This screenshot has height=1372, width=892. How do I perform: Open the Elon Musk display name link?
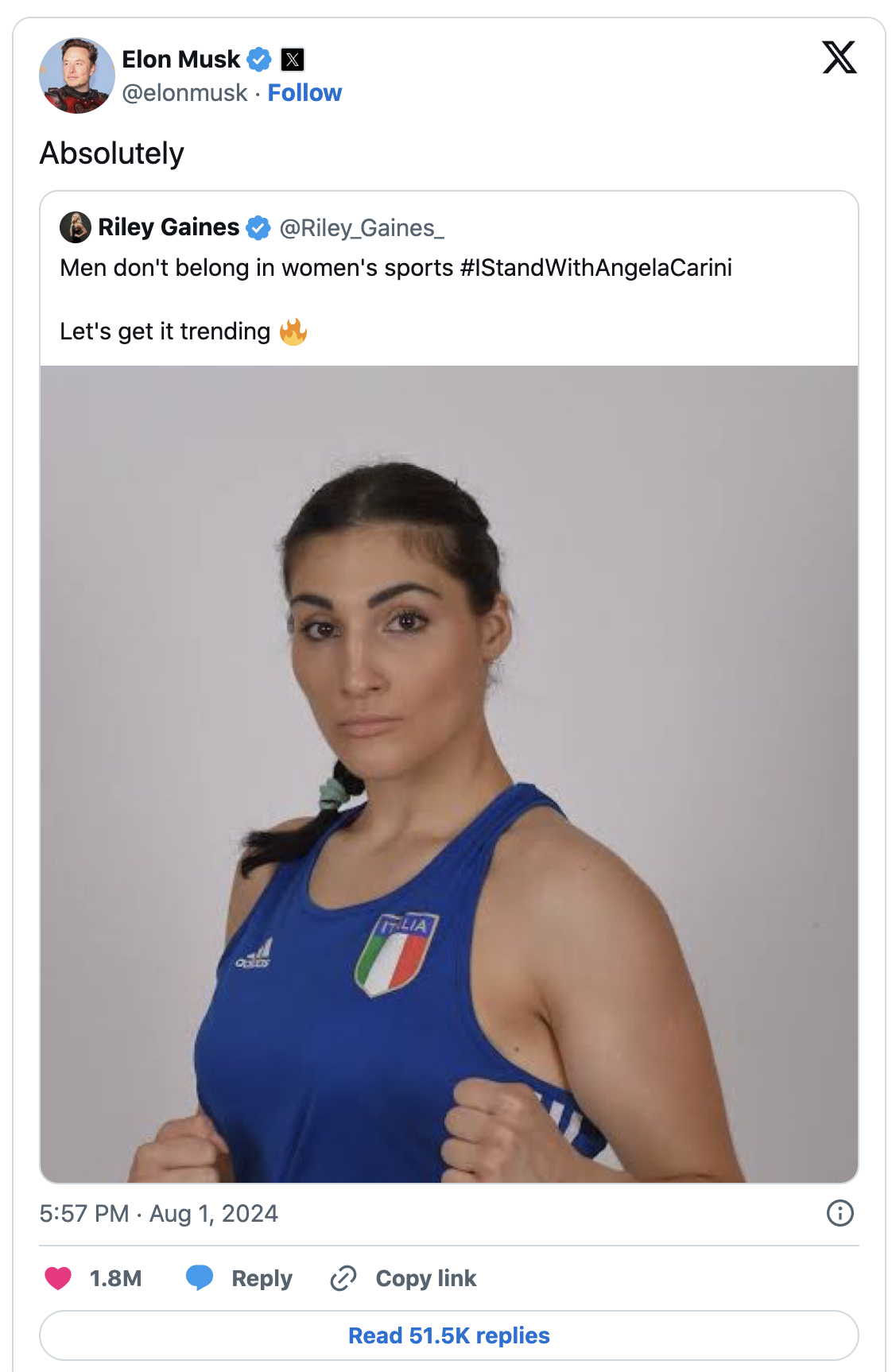(x=180, y=60)
